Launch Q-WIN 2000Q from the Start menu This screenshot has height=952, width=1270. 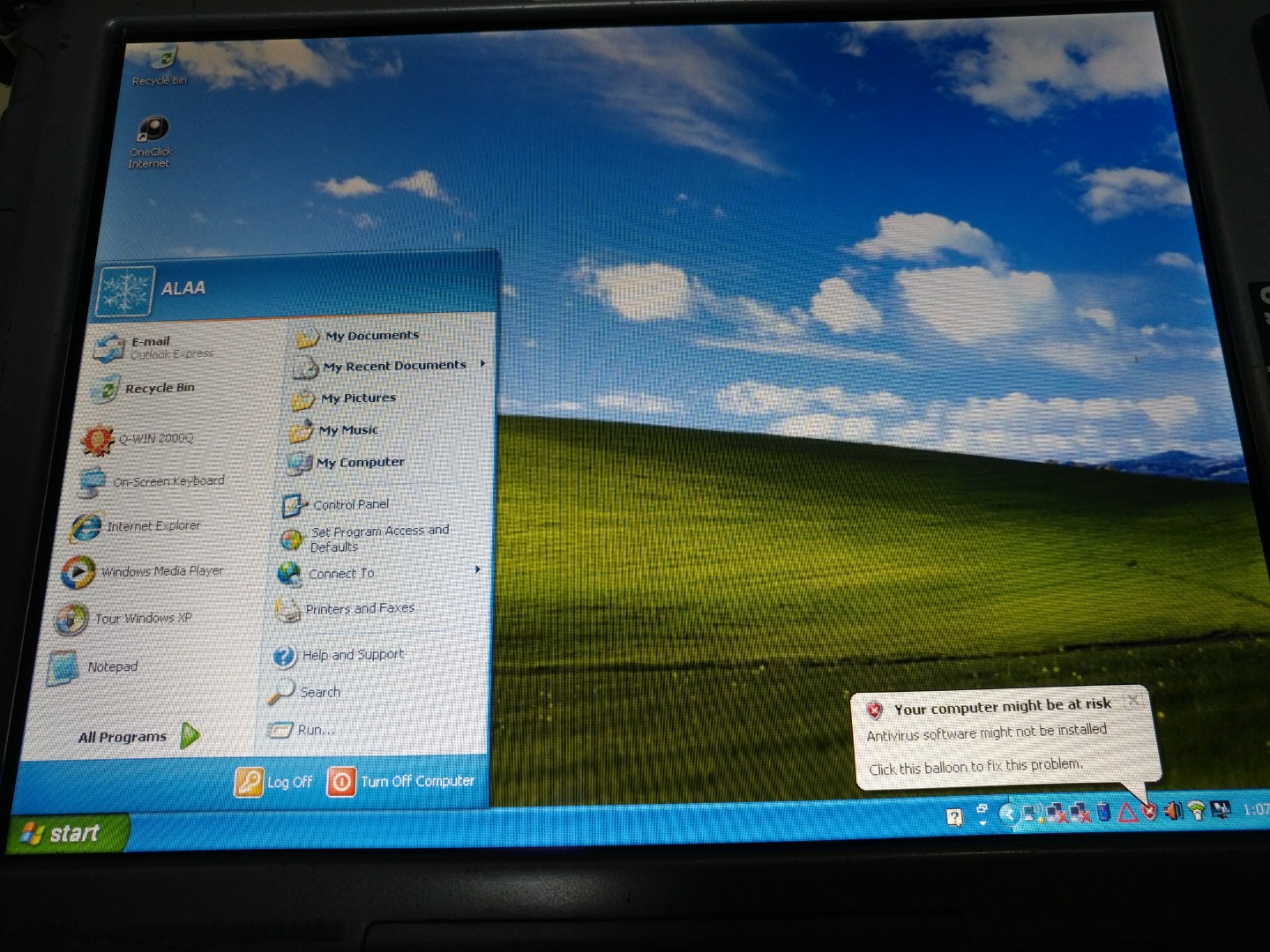[x=137, y=439]
